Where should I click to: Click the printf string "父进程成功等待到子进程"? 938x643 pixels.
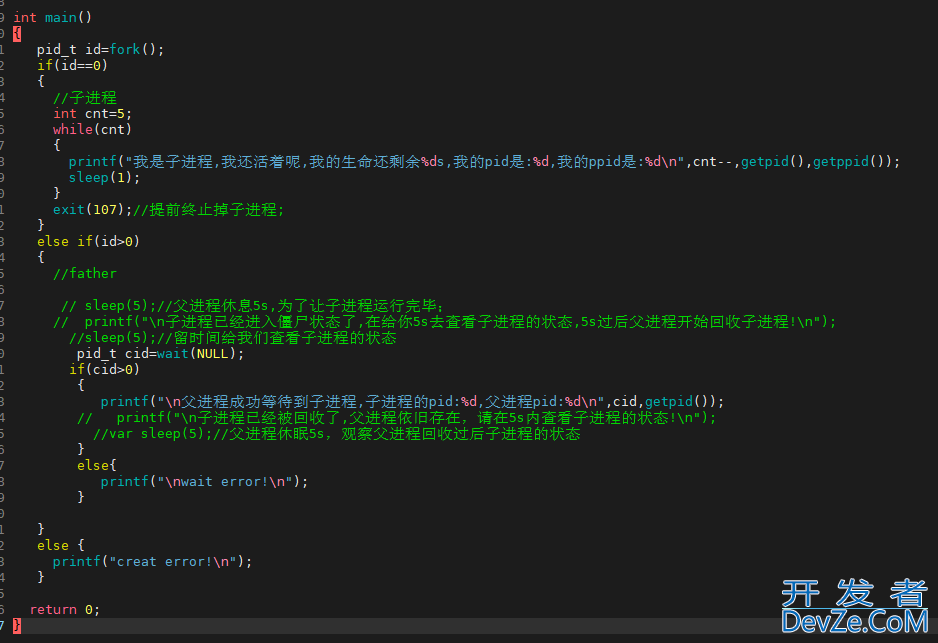pyautogui.click(x=380, y=401)
